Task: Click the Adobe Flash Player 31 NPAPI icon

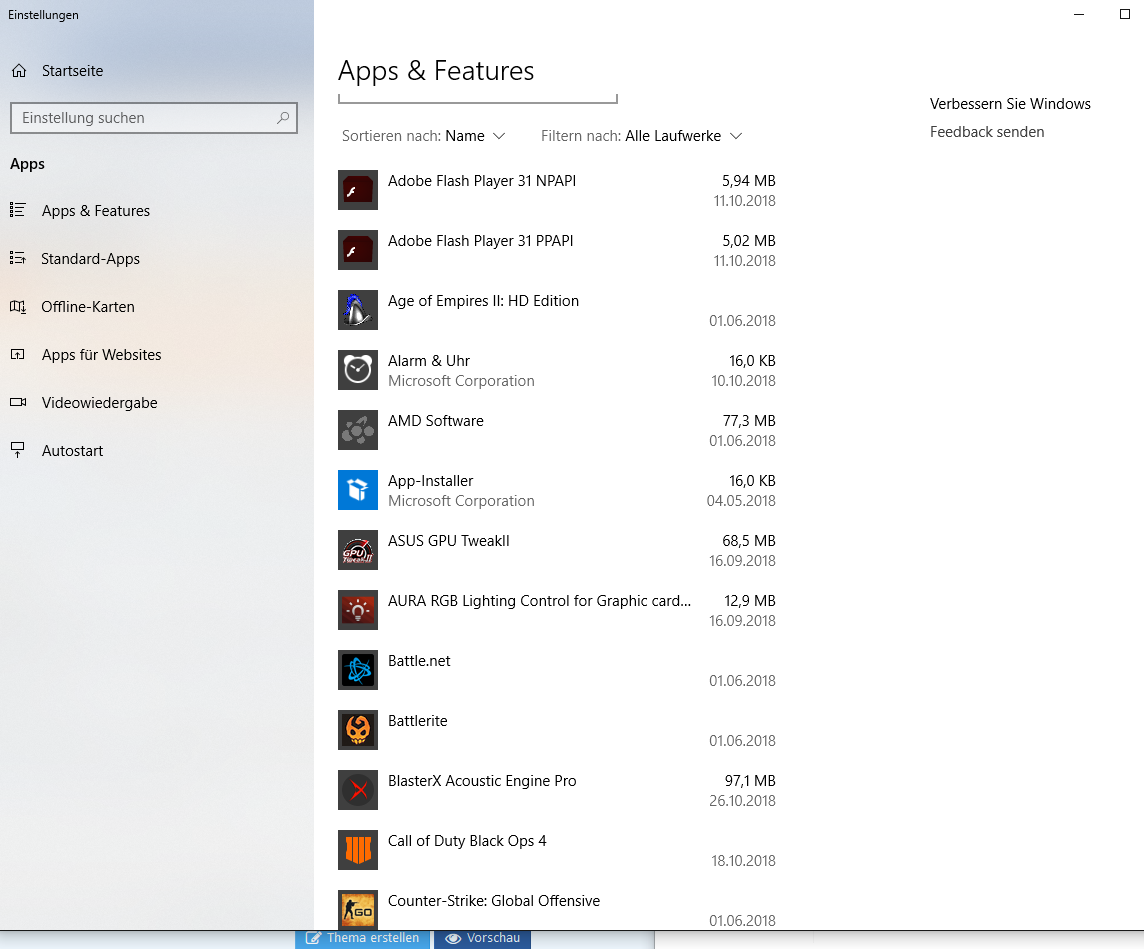Action: tap(358, 190)
